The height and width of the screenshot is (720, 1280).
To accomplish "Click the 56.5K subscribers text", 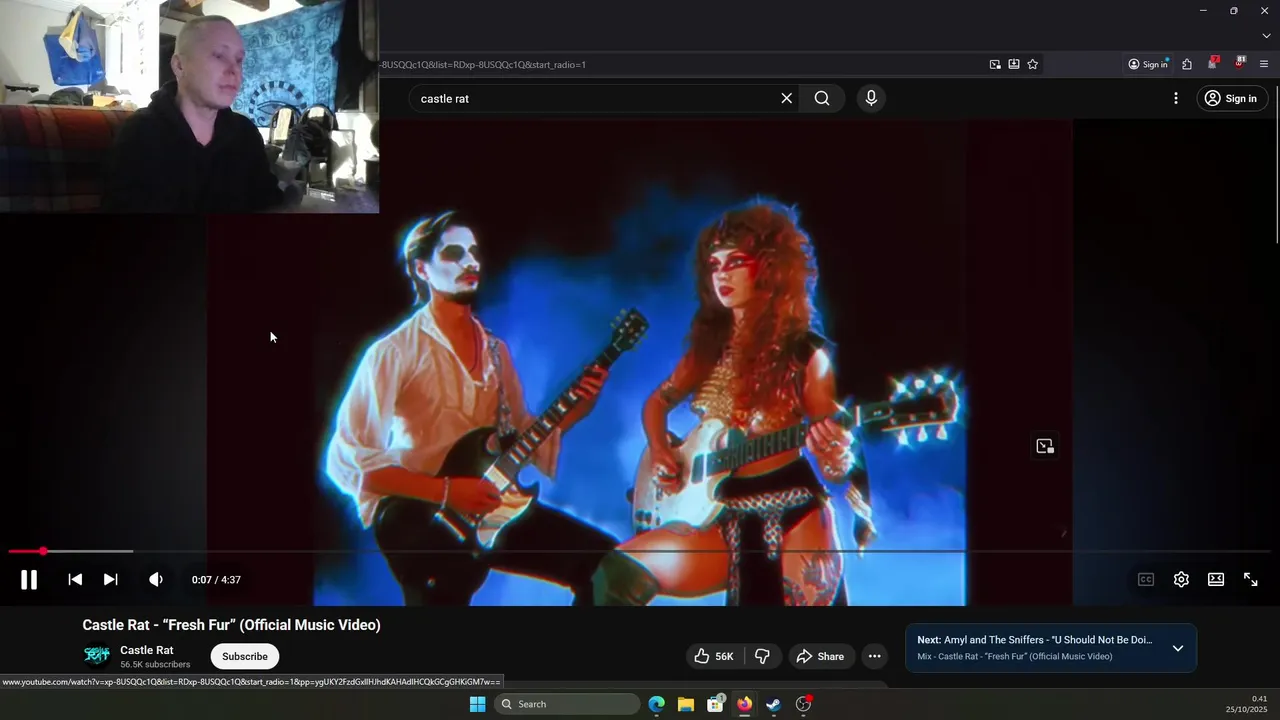I will tap(155, 664).
